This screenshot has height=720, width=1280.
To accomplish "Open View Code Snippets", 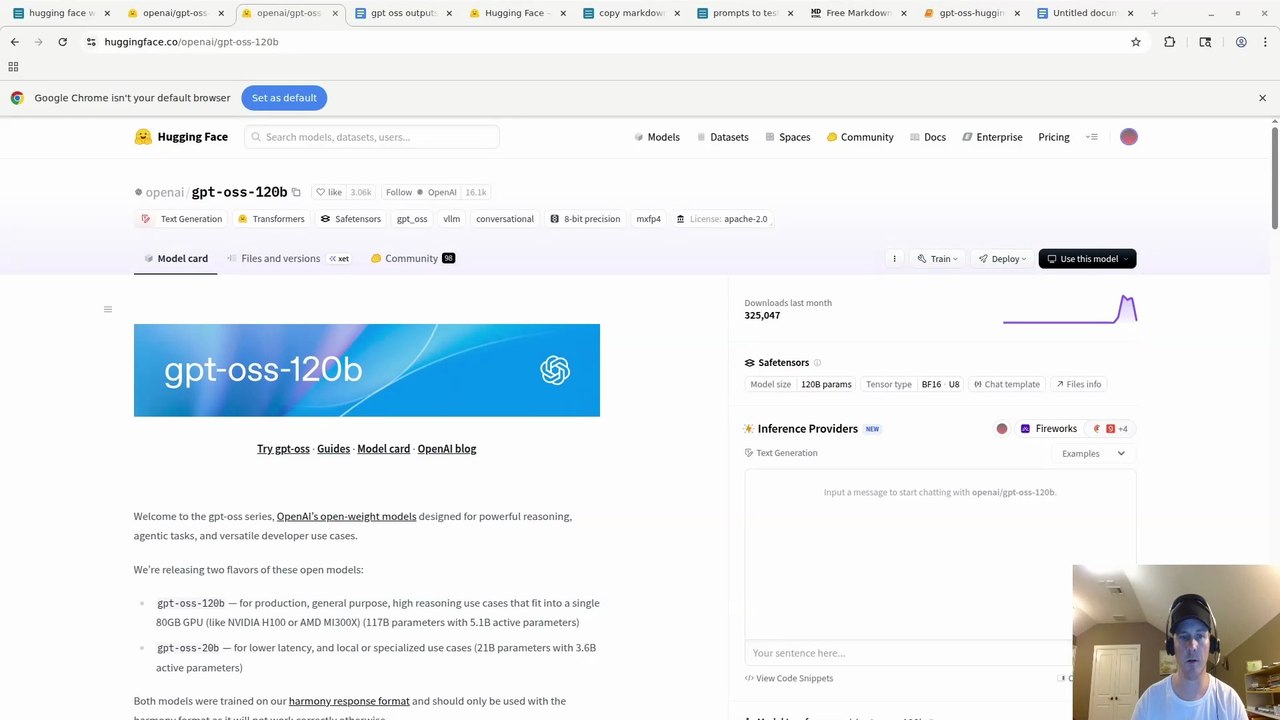I will click(x=789, y=679).
